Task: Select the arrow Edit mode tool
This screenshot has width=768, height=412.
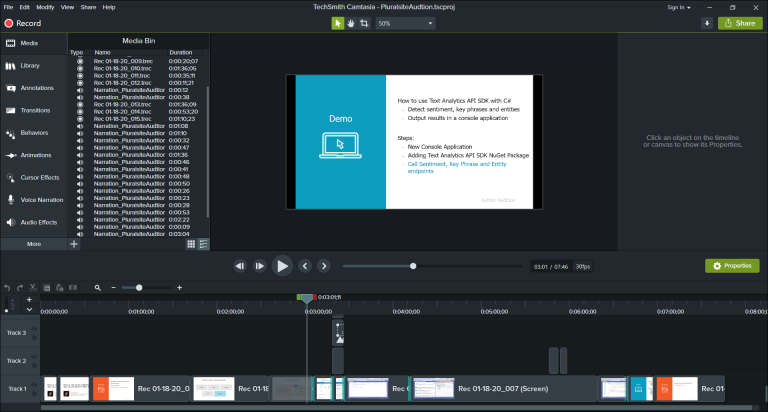Action: point(337,23)
